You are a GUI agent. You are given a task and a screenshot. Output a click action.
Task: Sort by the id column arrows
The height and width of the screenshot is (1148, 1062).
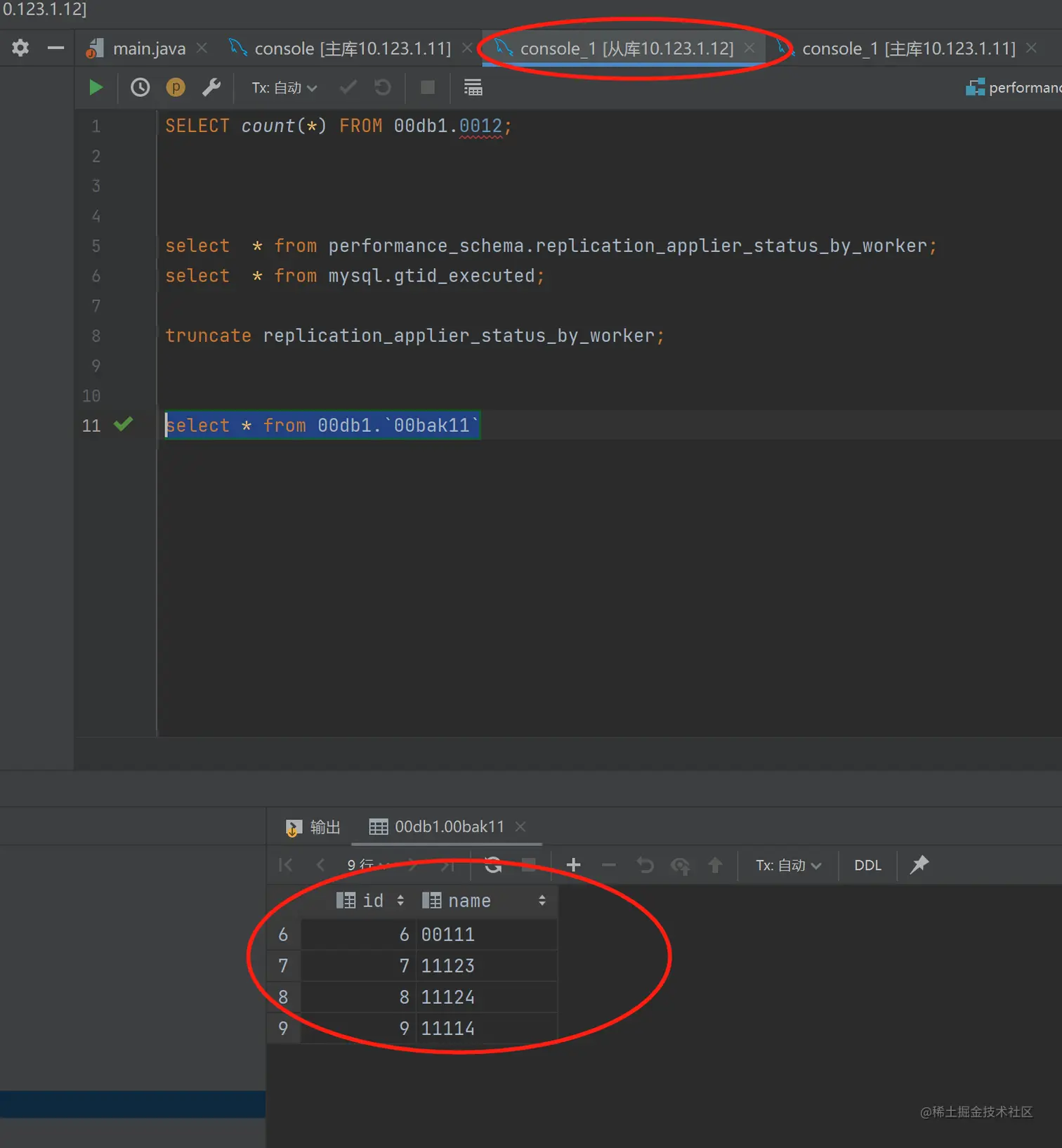point(400,900)
